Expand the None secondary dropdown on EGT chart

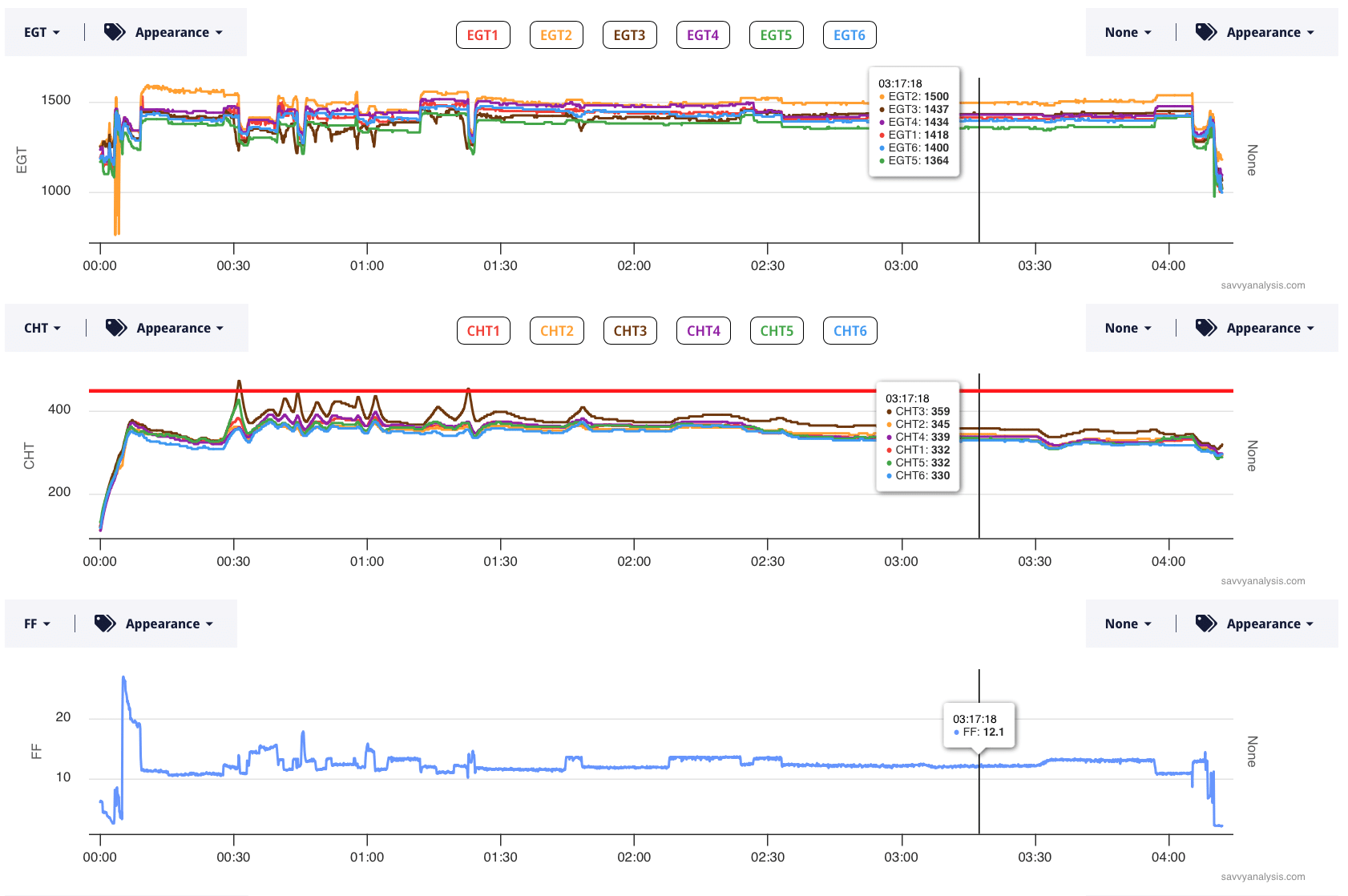pyautogui.click(x=1128, y=32)
